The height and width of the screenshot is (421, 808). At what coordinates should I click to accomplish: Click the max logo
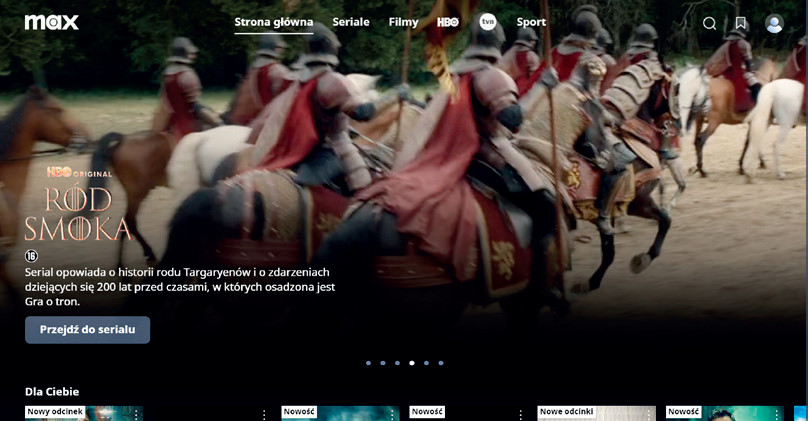[52, 22]
